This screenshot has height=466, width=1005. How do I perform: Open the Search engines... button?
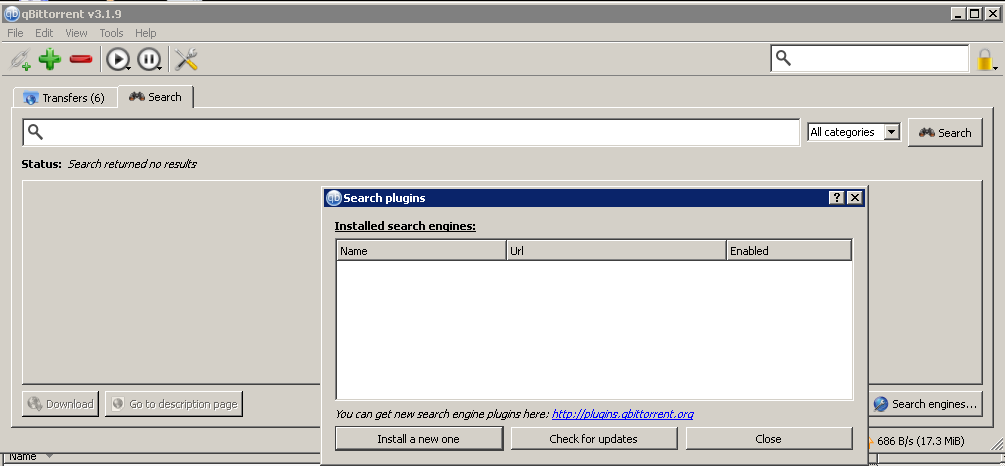point(925,404)
